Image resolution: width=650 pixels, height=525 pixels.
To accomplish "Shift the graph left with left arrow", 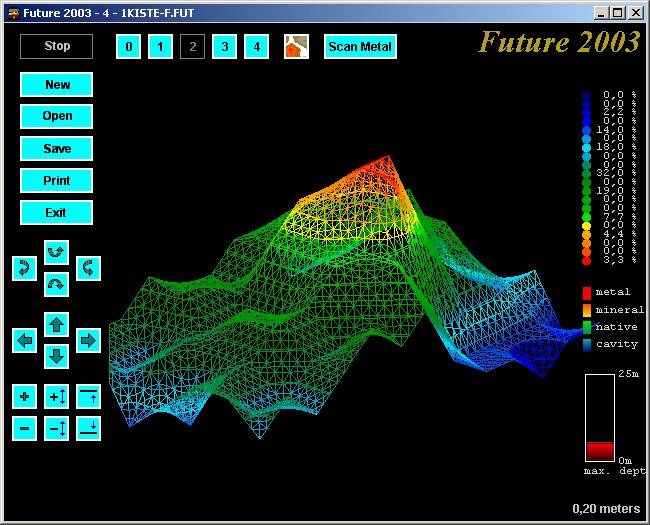I will [24, 340].
